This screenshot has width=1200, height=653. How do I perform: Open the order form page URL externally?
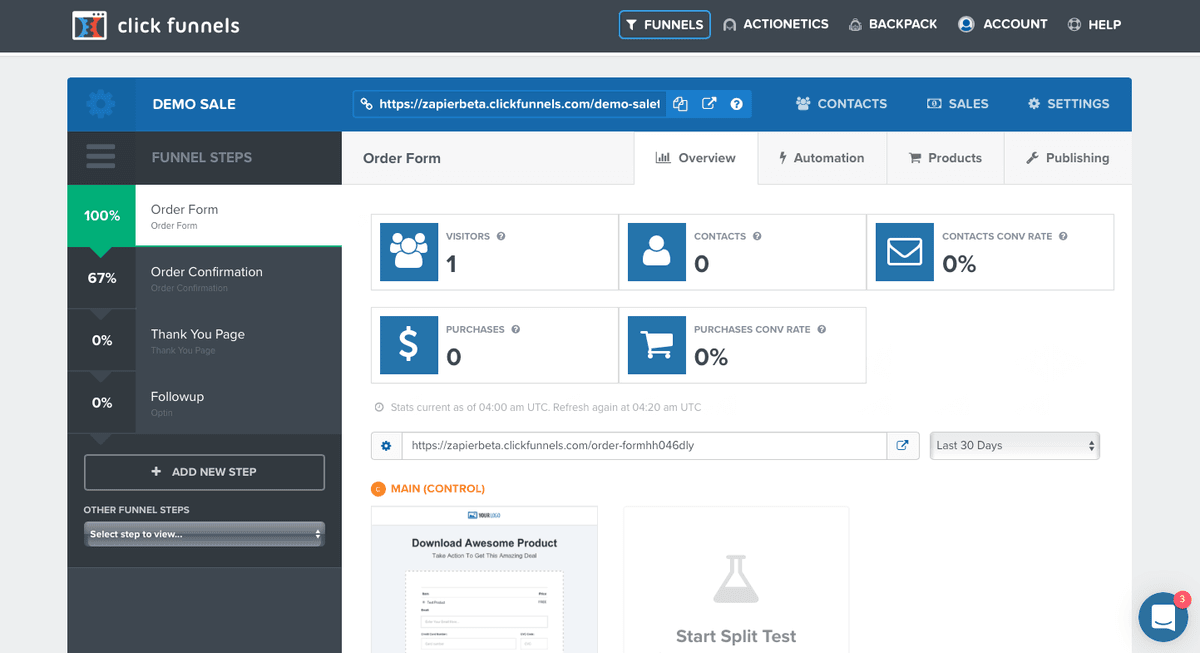pos(903,445)
